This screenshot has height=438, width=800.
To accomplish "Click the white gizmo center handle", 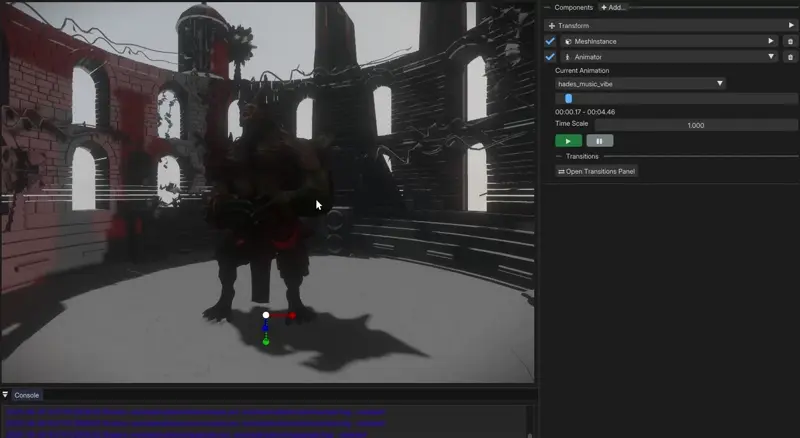I will 266,315.
